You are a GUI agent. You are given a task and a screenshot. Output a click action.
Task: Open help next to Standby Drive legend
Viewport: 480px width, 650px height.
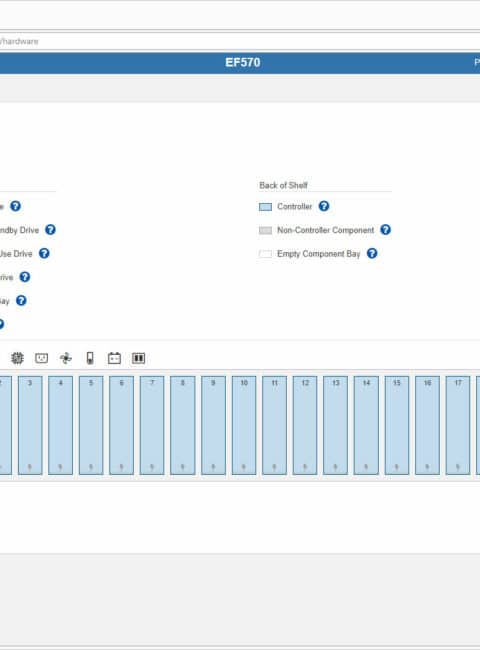pyautogui.click(x=50, y=230)
